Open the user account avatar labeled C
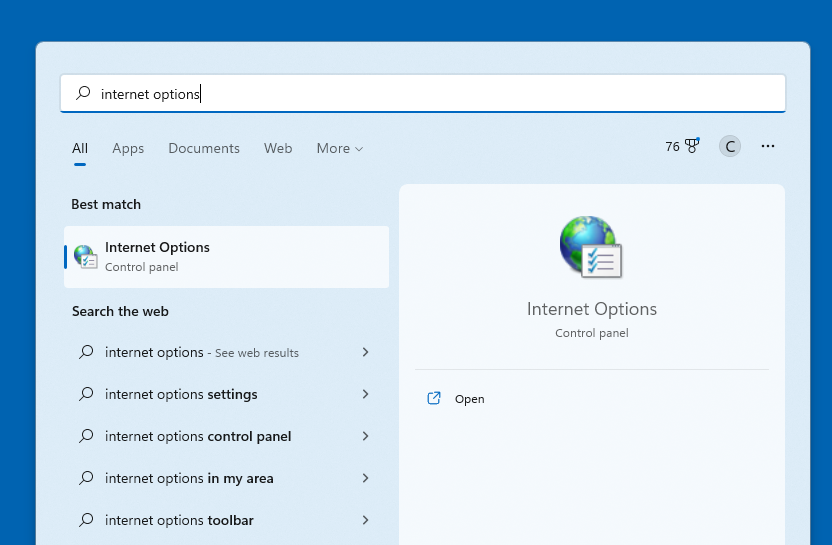The width and height of the screenshot is (832, 545). coord(730,146)
